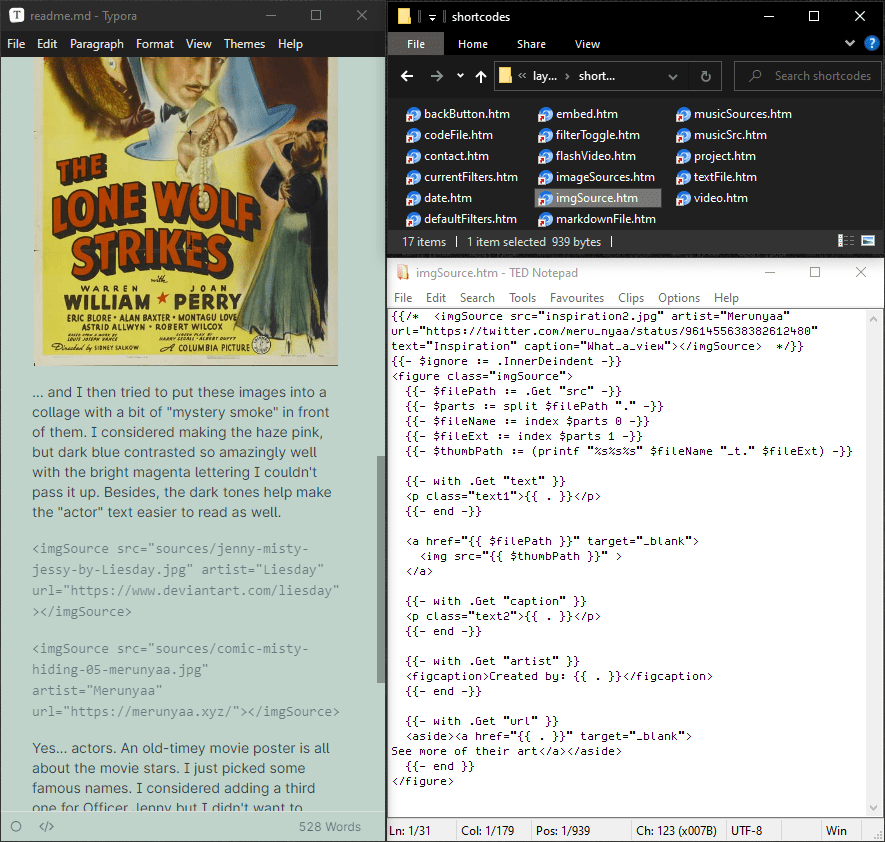Toggle the Typora sidebar circle button
885x842 pixels.
pos(16,826)
